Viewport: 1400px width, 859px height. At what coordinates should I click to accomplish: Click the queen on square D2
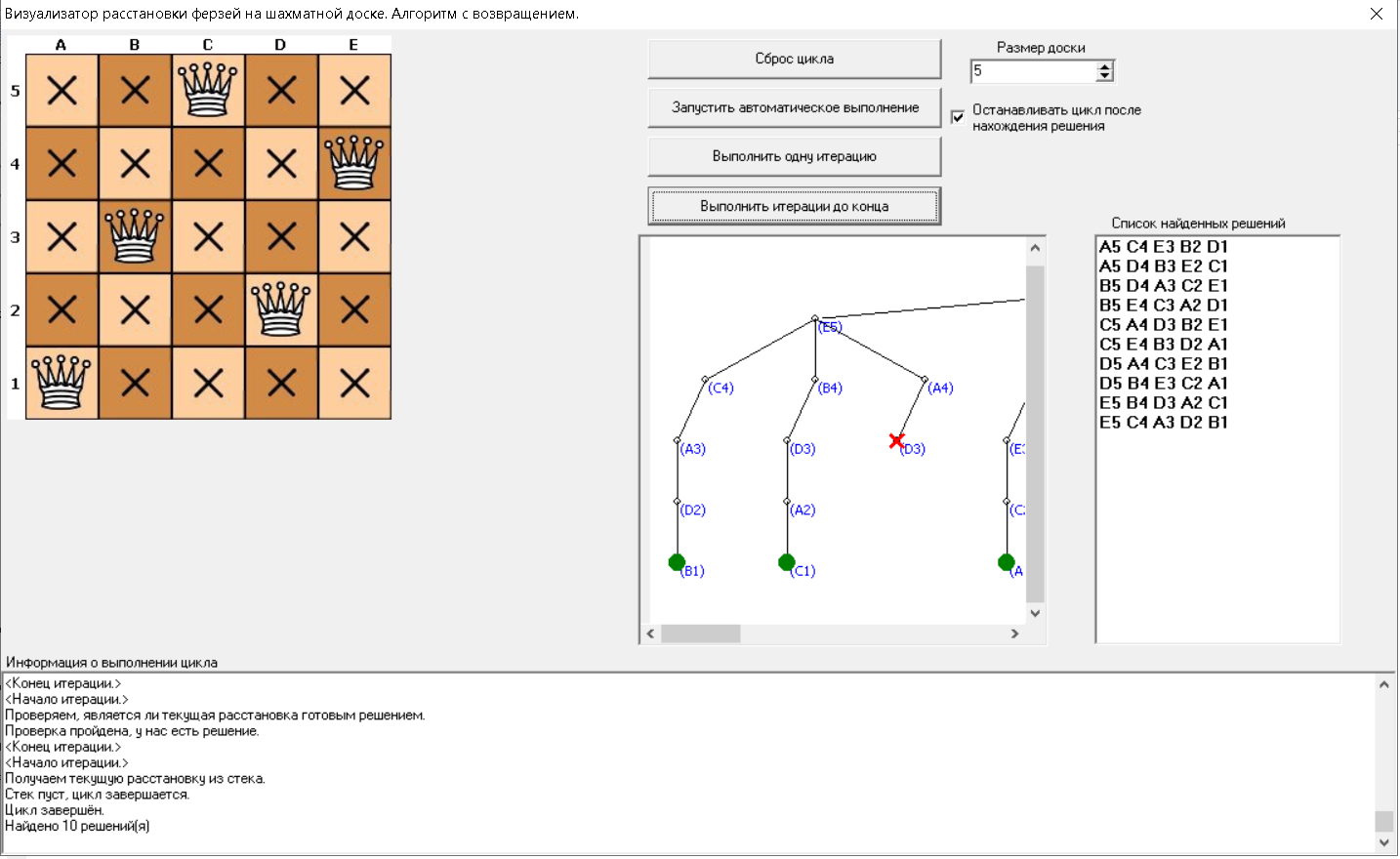tap(281, 309)
